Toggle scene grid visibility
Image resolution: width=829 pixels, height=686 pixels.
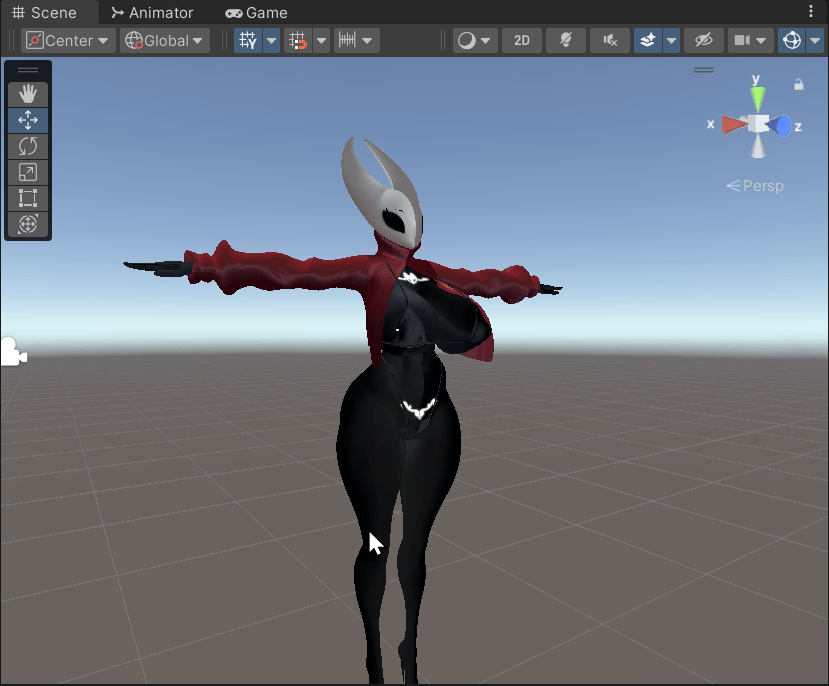pyautogui.click(x=248, y=41)
